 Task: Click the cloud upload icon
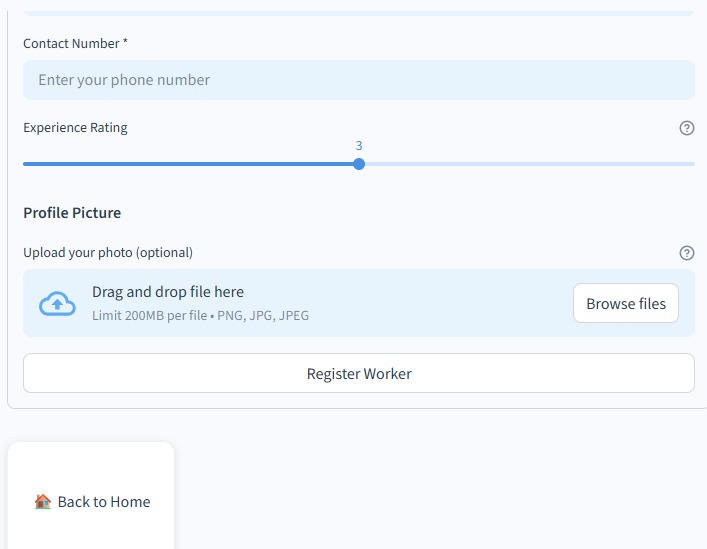57,303
